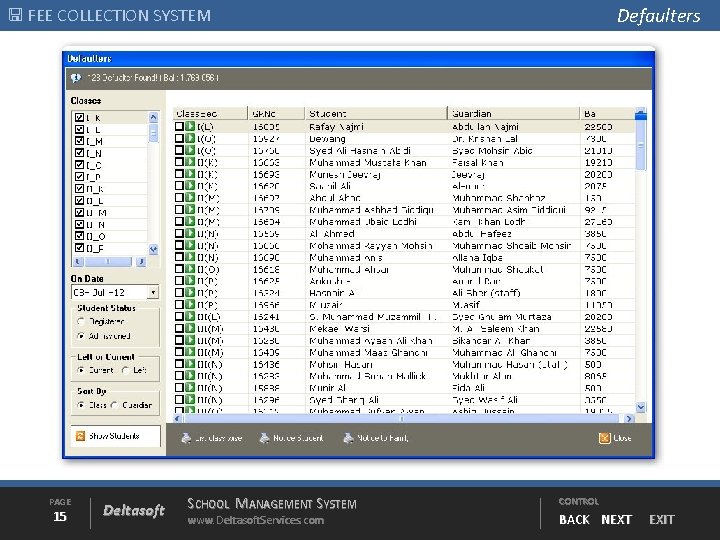The width and height of the screenshot is (720, 540).
Task: Sort by Guardian radio option
Action: (x=116, y=406)
